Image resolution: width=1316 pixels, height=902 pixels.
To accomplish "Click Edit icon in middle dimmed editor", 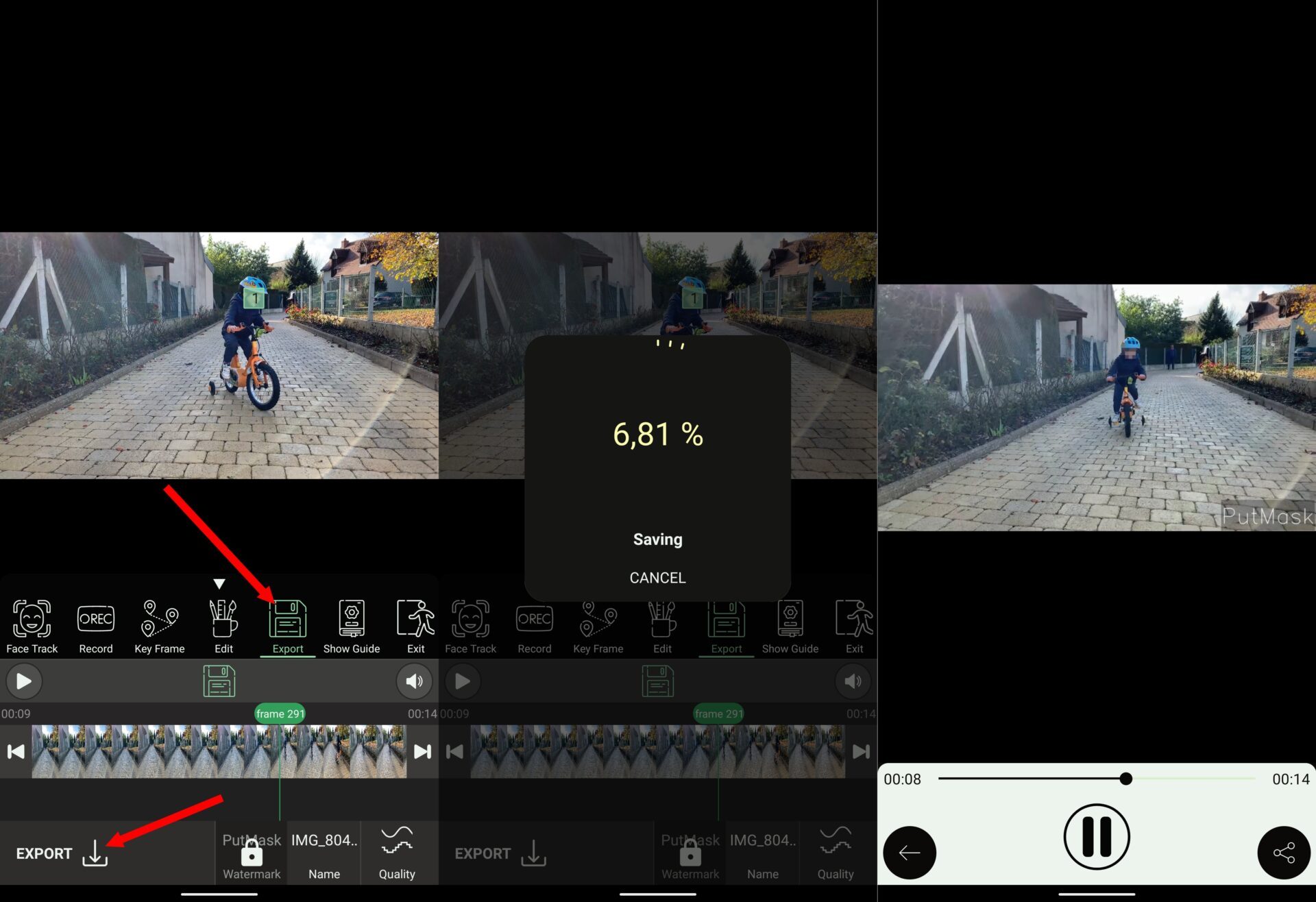I will click(662, 626).
